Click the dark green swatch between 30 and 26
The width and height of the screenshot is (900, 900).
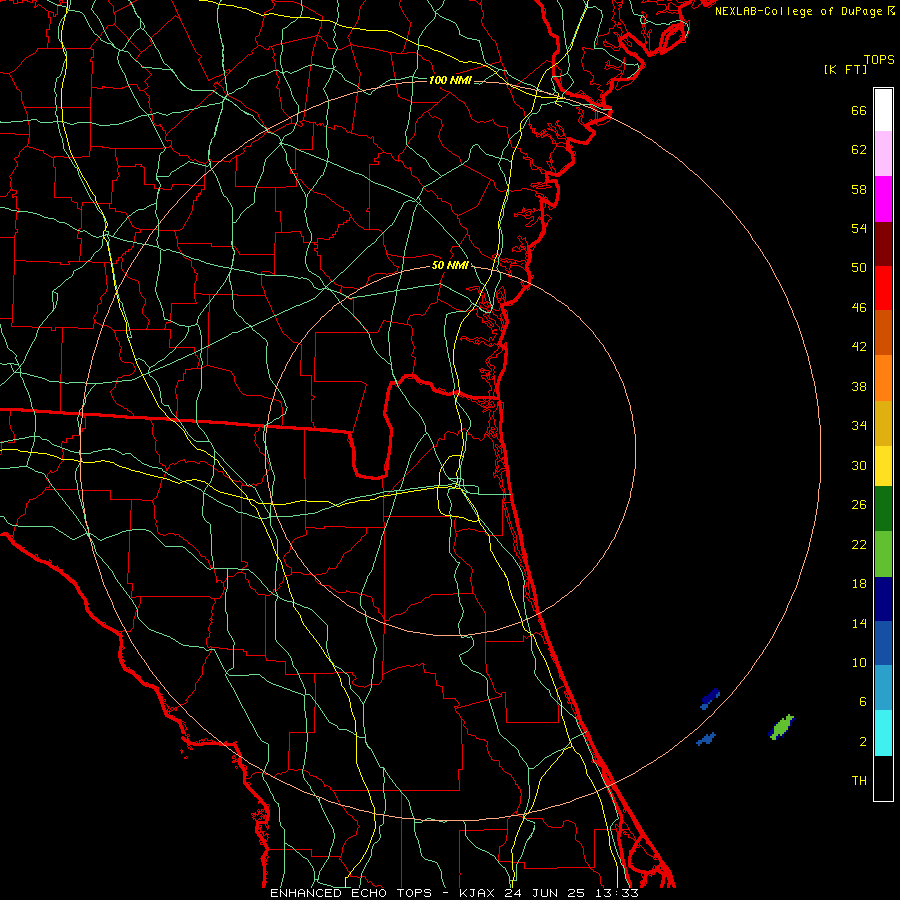[x=883, y=509]
